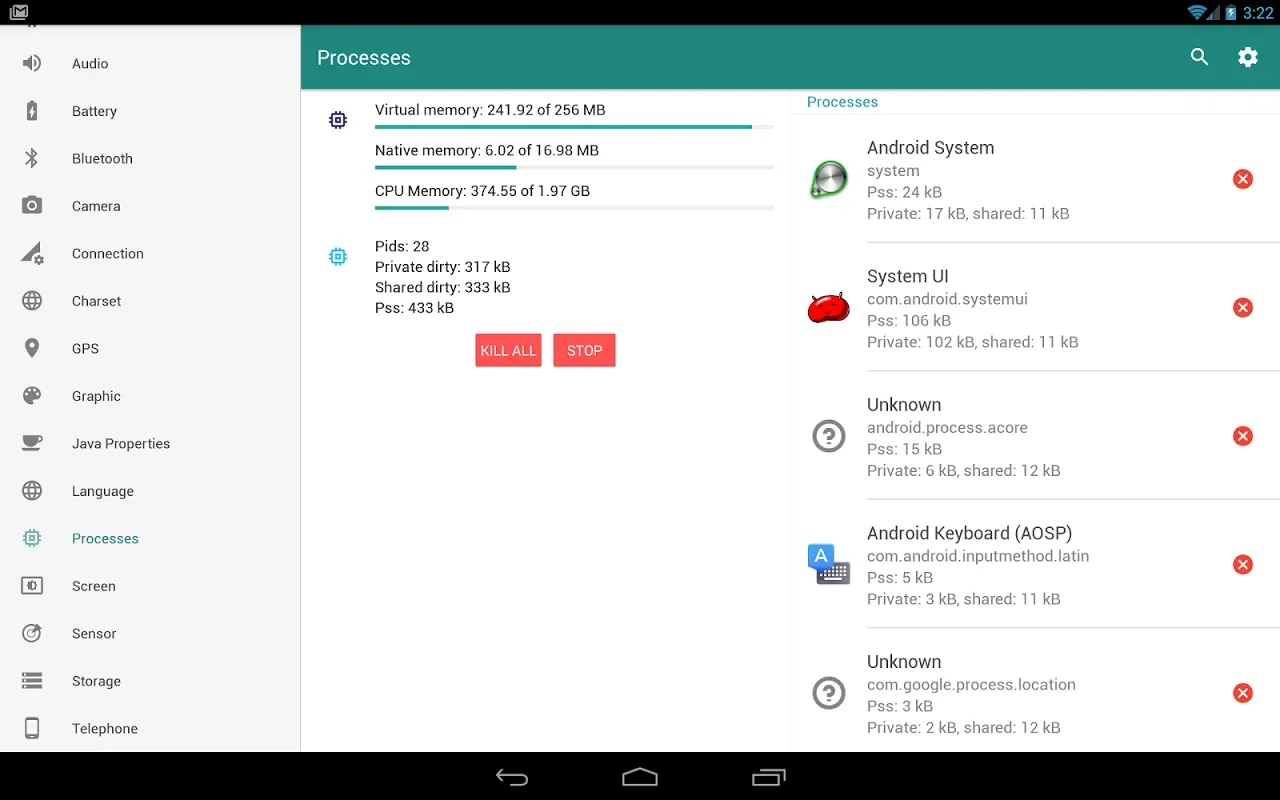Open the Sensor section
This screenshot has width=1280, height=800.
pyautogui.click(x=150, y=633)
